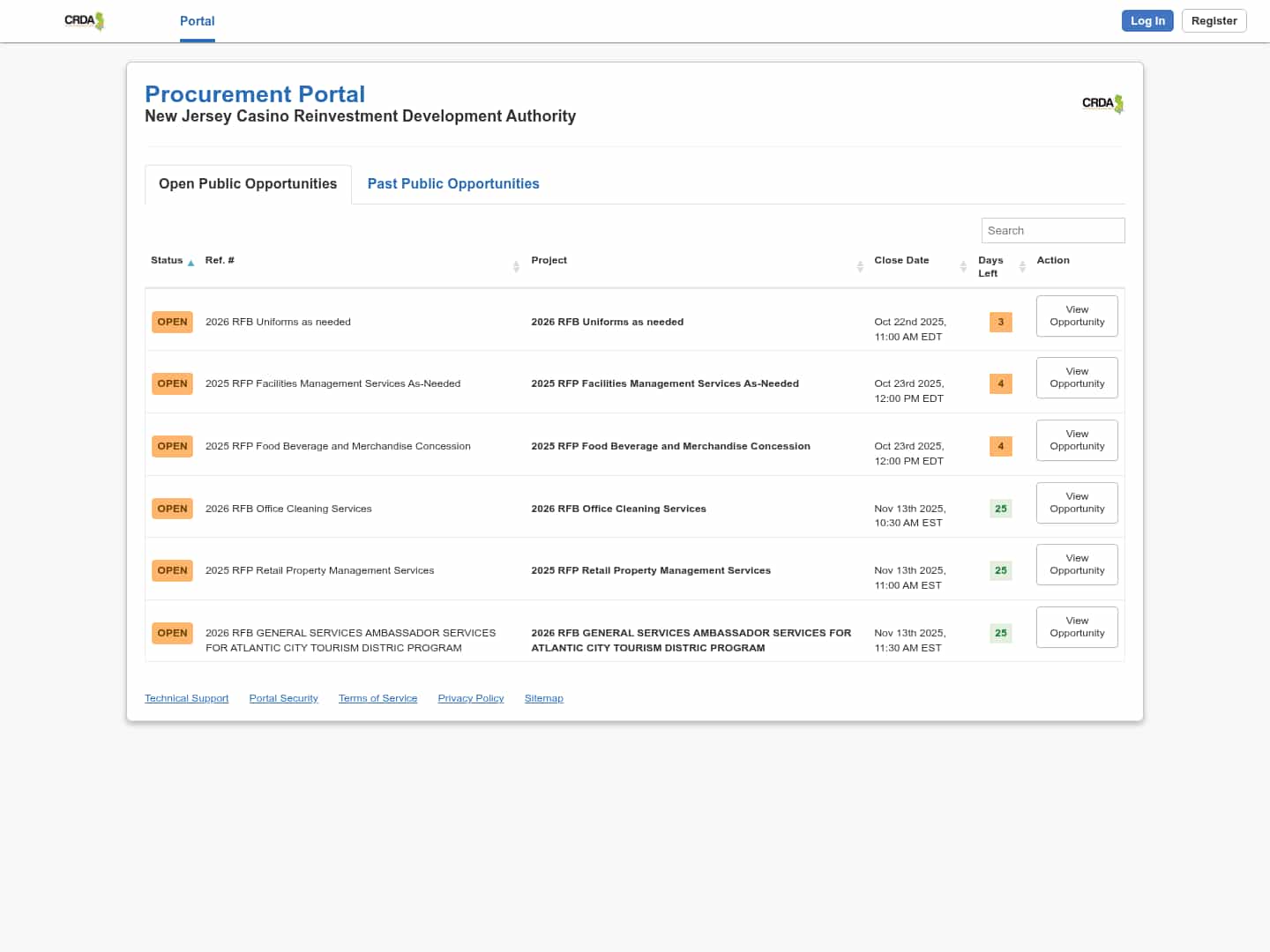The image size is (1270, 952).
Task: Sort table by Status column arrow
Action: click(190, 263)
